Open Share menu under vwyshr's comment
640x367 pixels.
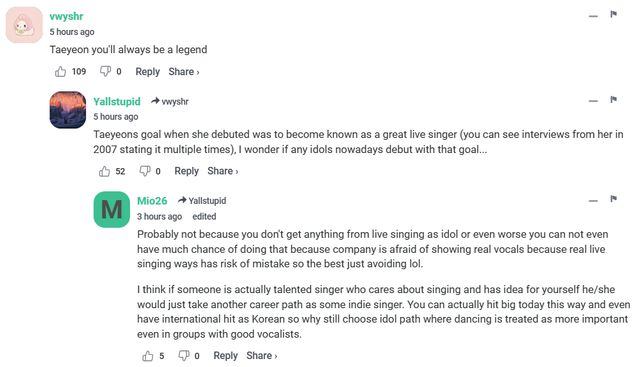(184, 72)
